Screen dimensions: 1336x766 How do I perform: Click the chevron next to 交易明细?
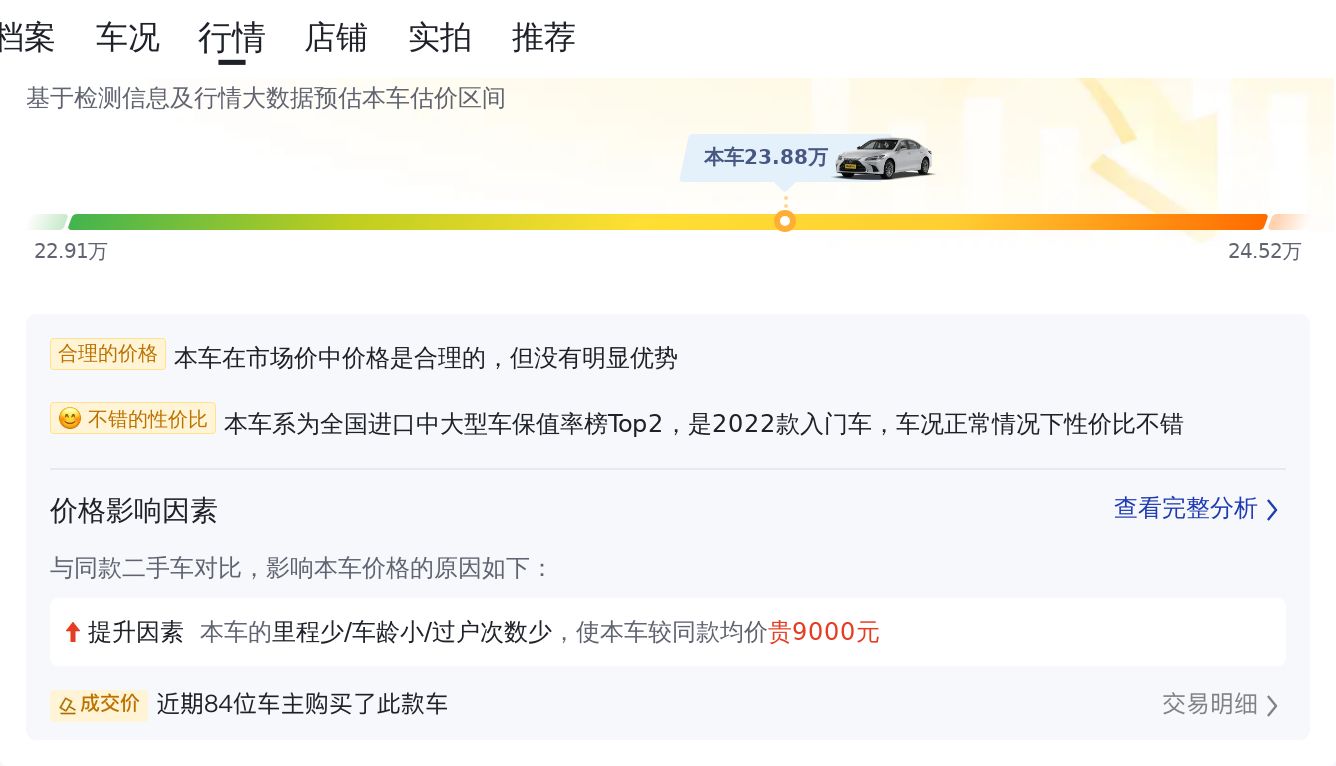[x=1272, y=706]
